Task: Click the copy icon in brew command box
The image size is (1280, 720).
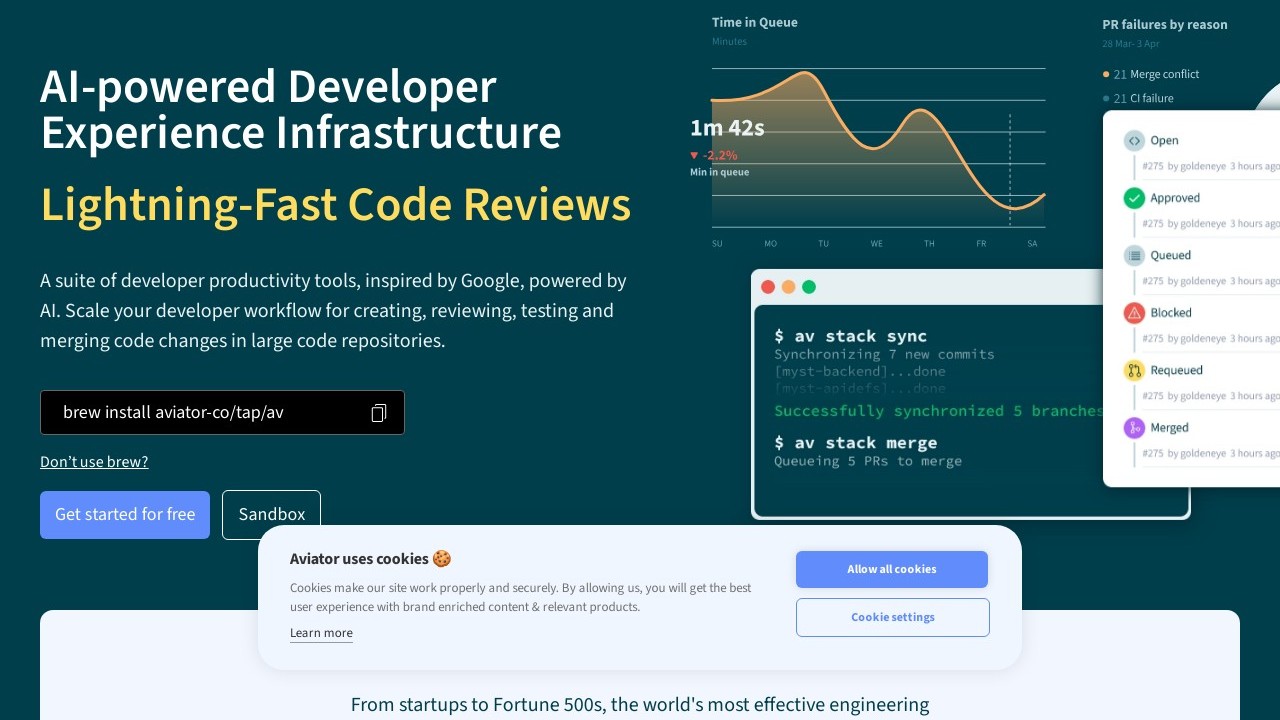Action: (x=378, y=413)
